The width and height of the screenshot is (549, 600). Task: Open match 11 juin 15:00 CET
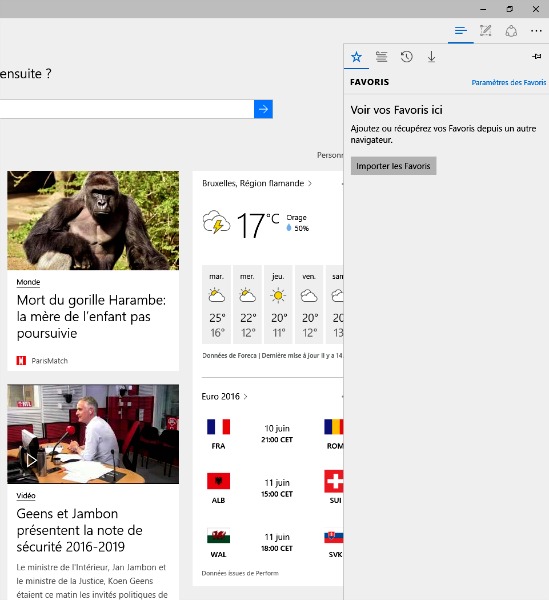coord(277,488)
